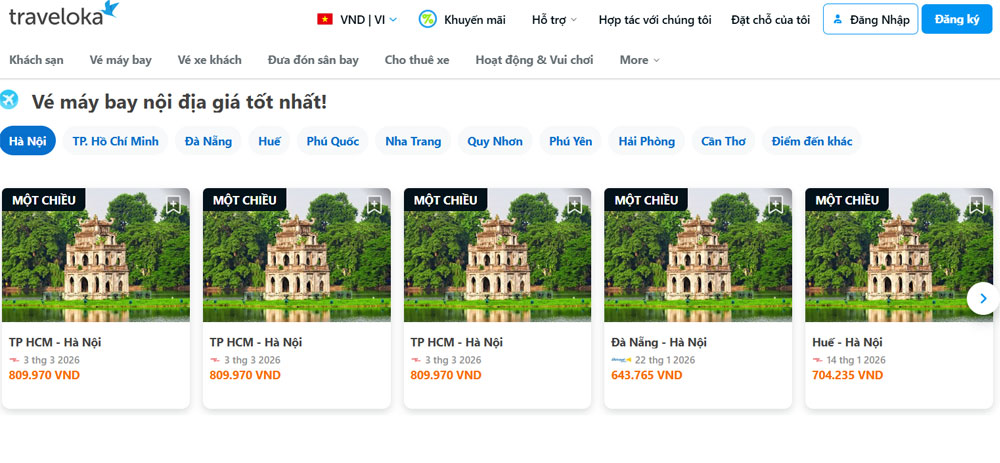Open the Đà Nẵng - Hà Nội card photo
The height and width of the screenshot is (463, 1000).
(698, 255)
